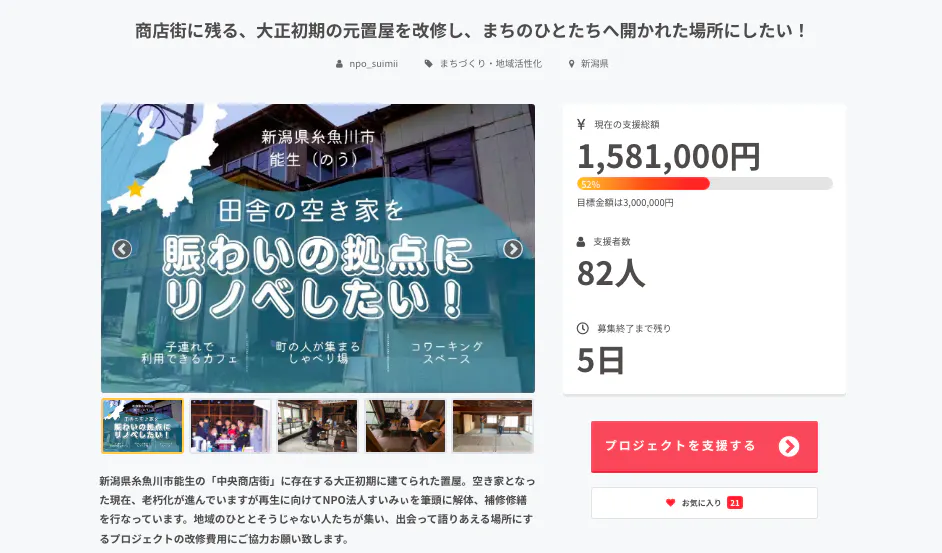Click the arrow icon in the プロジェクトを支援する button

pyautogui.click(x=789, y=446)
